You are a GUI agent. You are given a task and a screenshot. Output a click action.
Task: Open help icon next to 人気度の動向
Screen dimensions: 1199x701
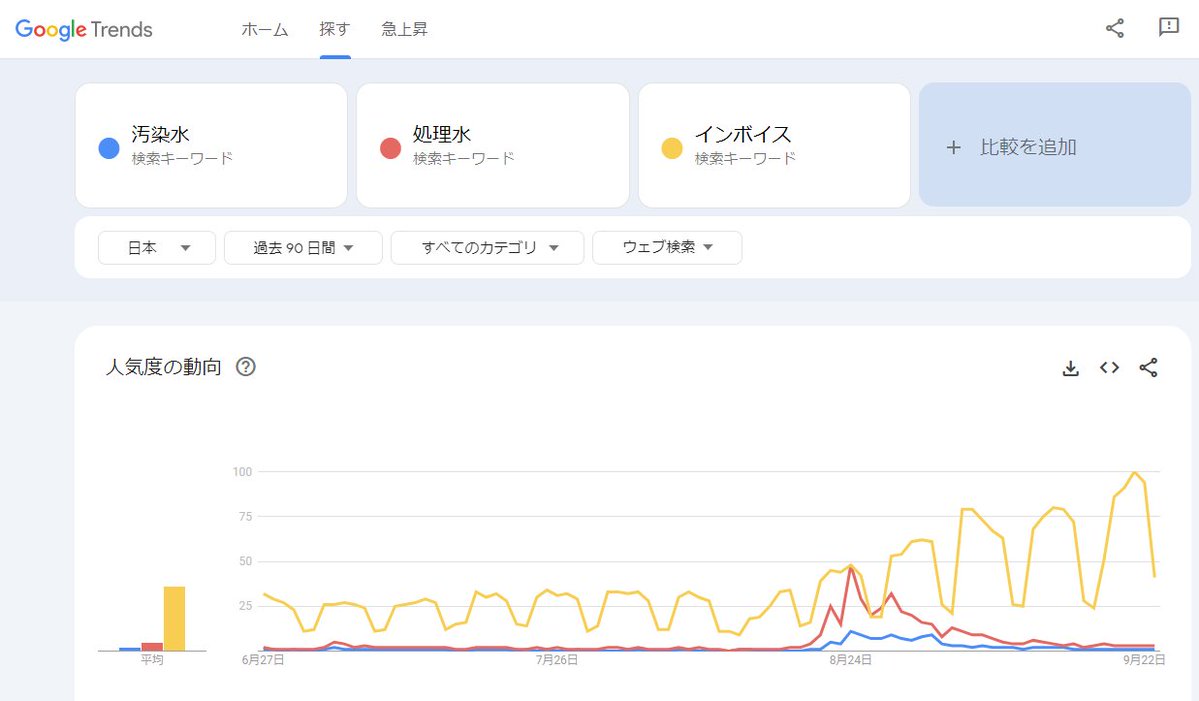245,367
